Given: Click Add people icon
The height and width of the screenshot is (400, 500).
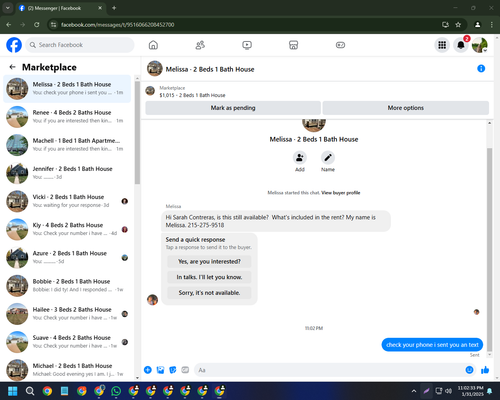Looking at the screenshot, I should 300,158.
